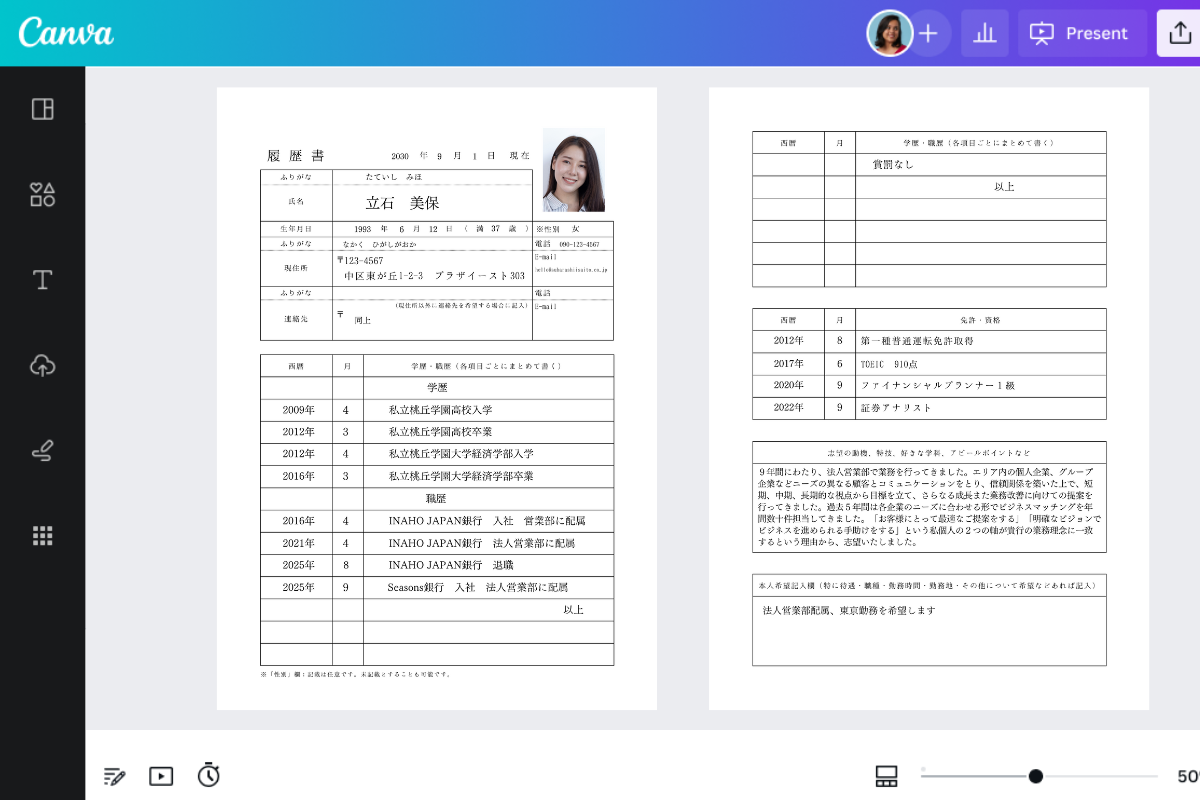Open the Uploads panel
Screen dimensions: 1200x800
click(x=42, y=366)
